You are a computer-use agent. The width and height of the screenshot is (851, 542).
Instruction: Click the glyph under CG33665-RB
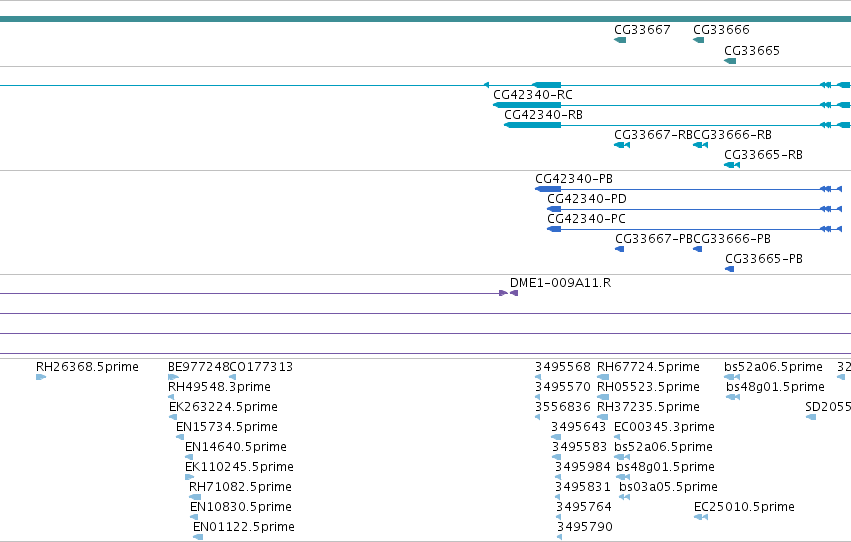tap(732, 165)
